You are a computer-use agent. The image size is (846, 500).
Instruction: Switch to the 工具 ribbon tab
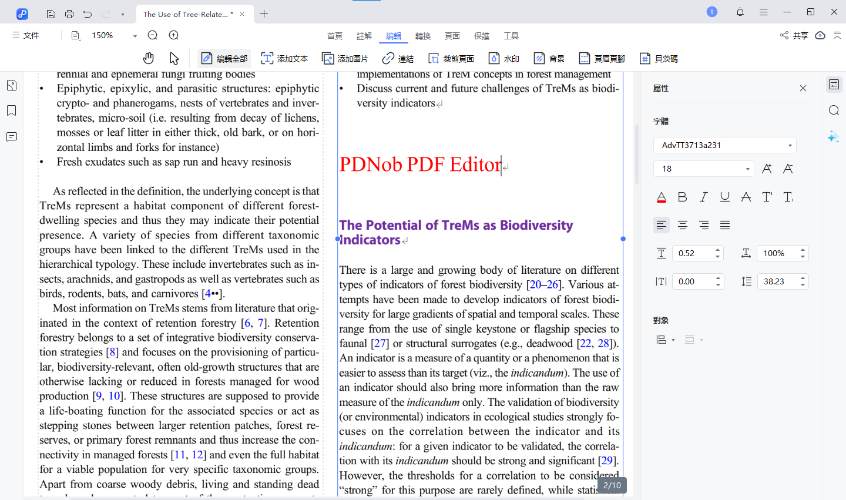point(511,35)
